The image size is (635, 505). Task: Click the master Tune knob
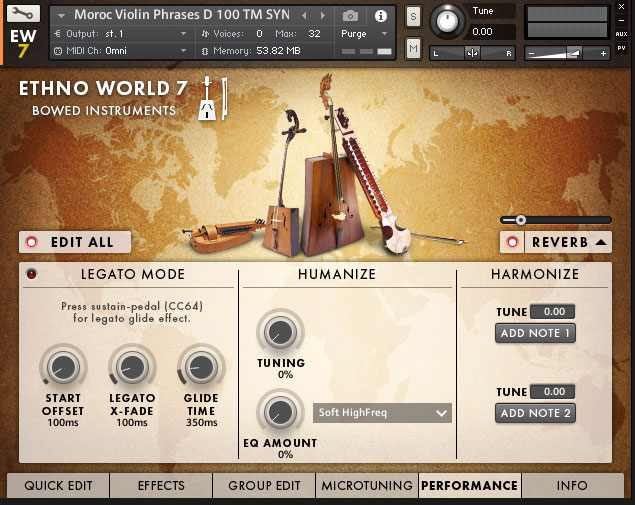point(447,21)
